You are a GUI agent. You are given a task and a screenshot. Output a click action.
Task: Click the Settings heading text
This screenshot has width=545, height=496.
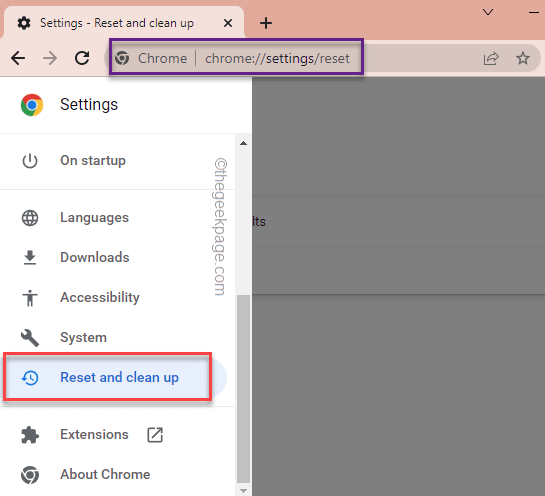pyautogui.click(x=89, y=105)
